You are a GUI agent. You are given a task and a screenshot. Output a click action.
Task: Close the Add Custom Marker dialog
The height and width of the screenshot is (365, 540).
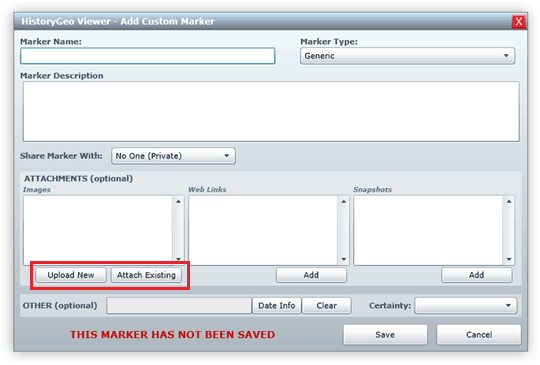click(x=518, y=22)
